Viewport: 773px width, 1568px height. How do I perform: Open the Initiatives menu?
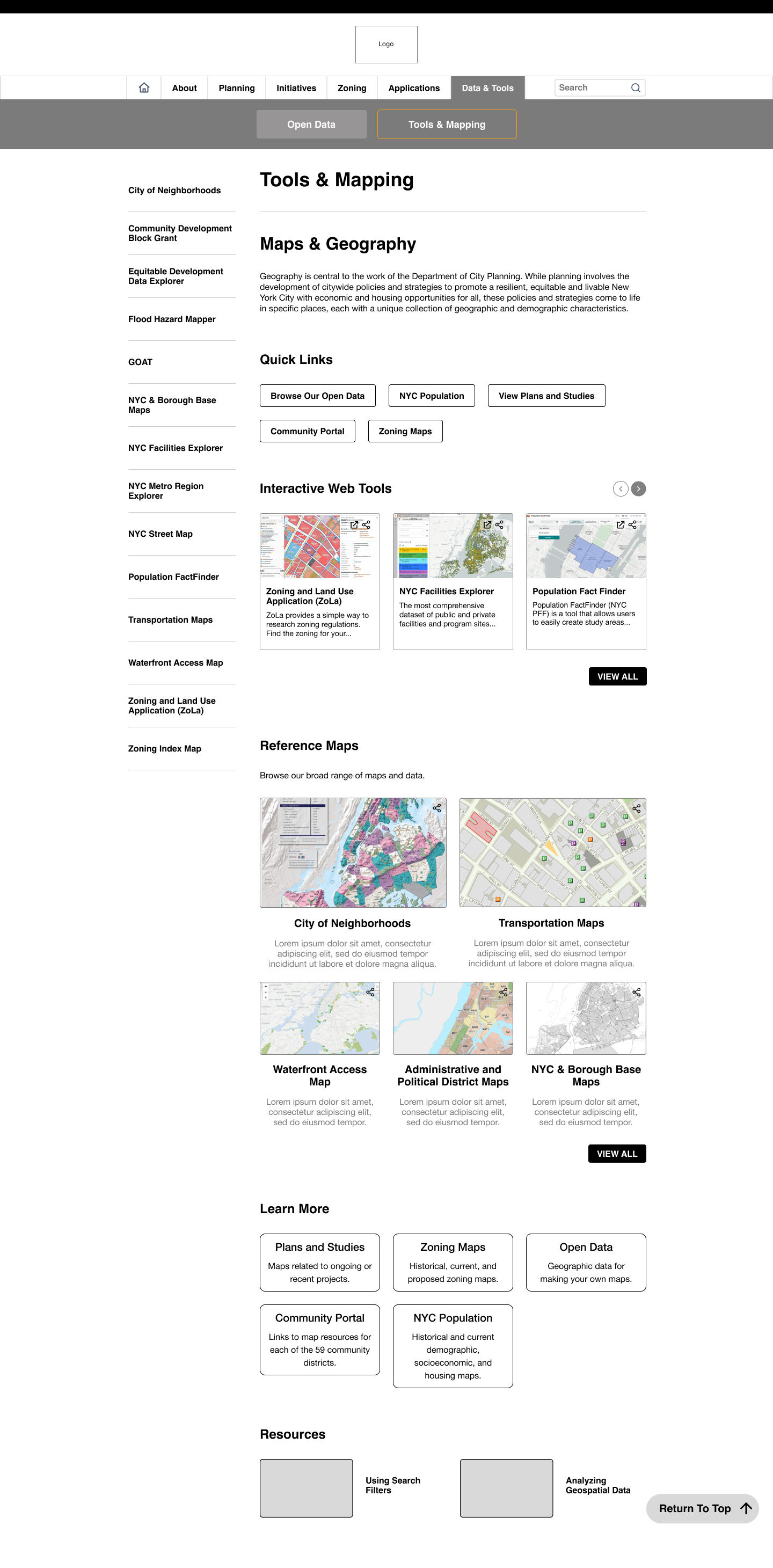click(296, 87)
